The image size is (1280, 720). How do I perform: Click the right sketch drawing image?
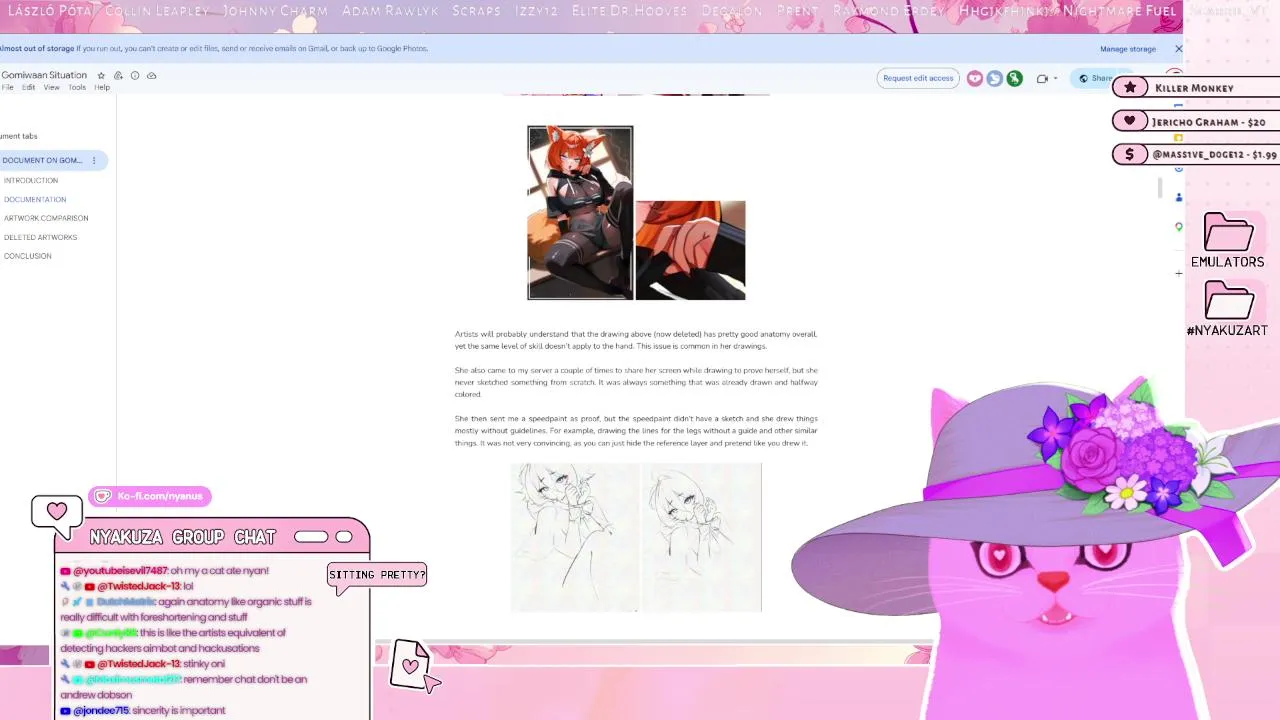click(701, 537)
